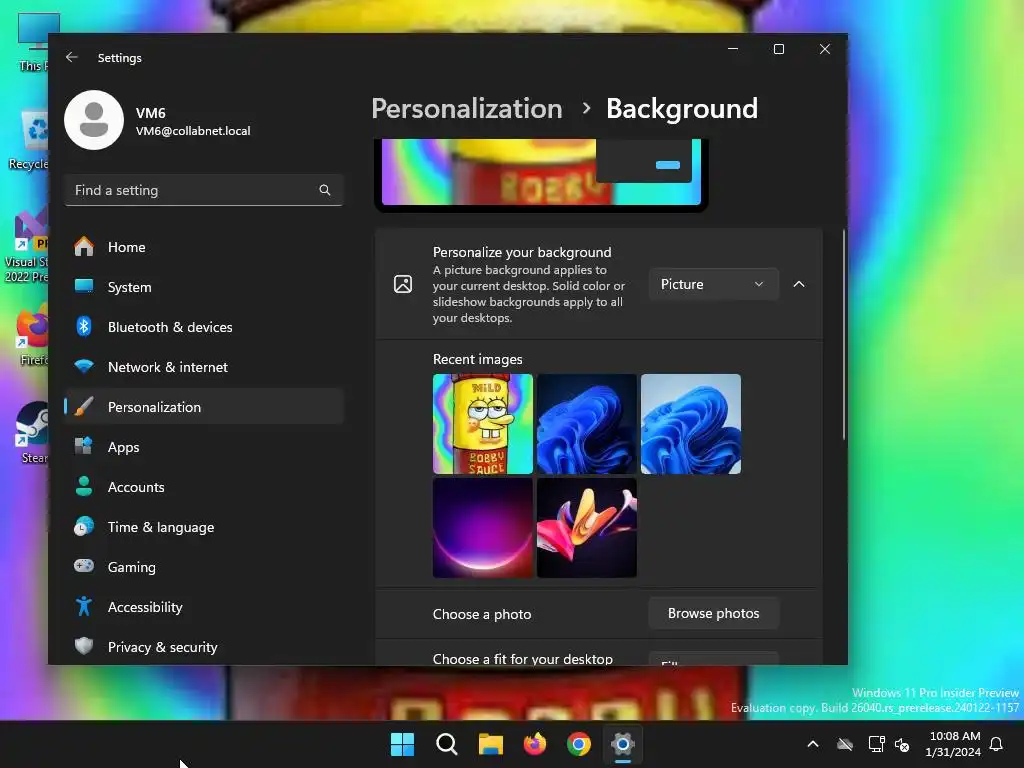Click the Browse photos button
This screenshot has width=1024, height=768.
(713, 613)
